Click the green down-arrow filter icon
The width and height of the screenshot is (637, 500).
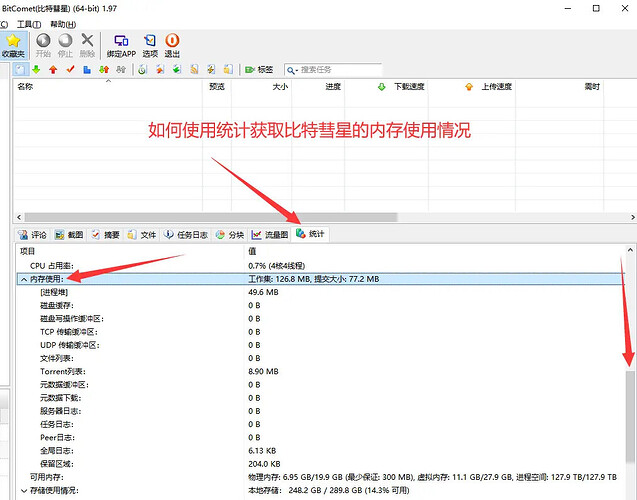click(36, 70)
